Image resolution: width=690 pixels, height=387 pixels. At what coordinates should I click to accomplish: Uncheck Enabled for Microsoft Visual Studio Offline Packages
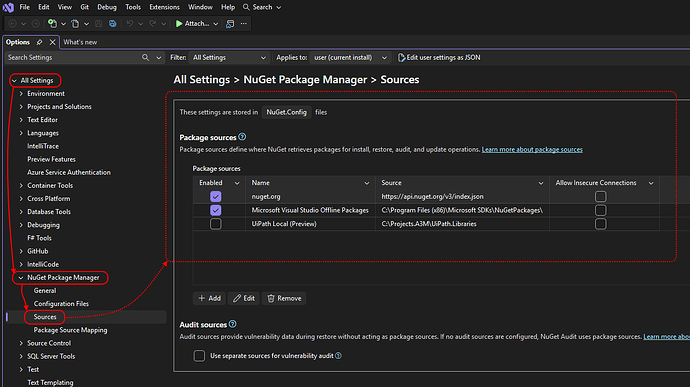(216, 210)
